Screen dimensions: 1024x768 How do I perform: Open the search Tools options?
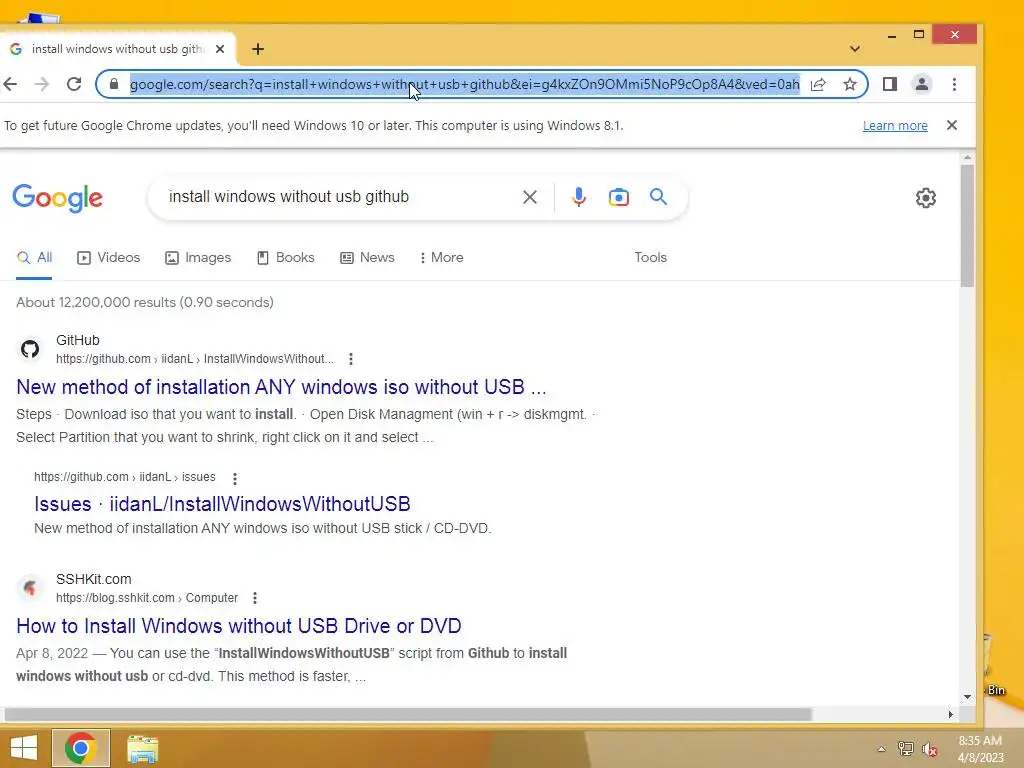[x=650, y=258]
